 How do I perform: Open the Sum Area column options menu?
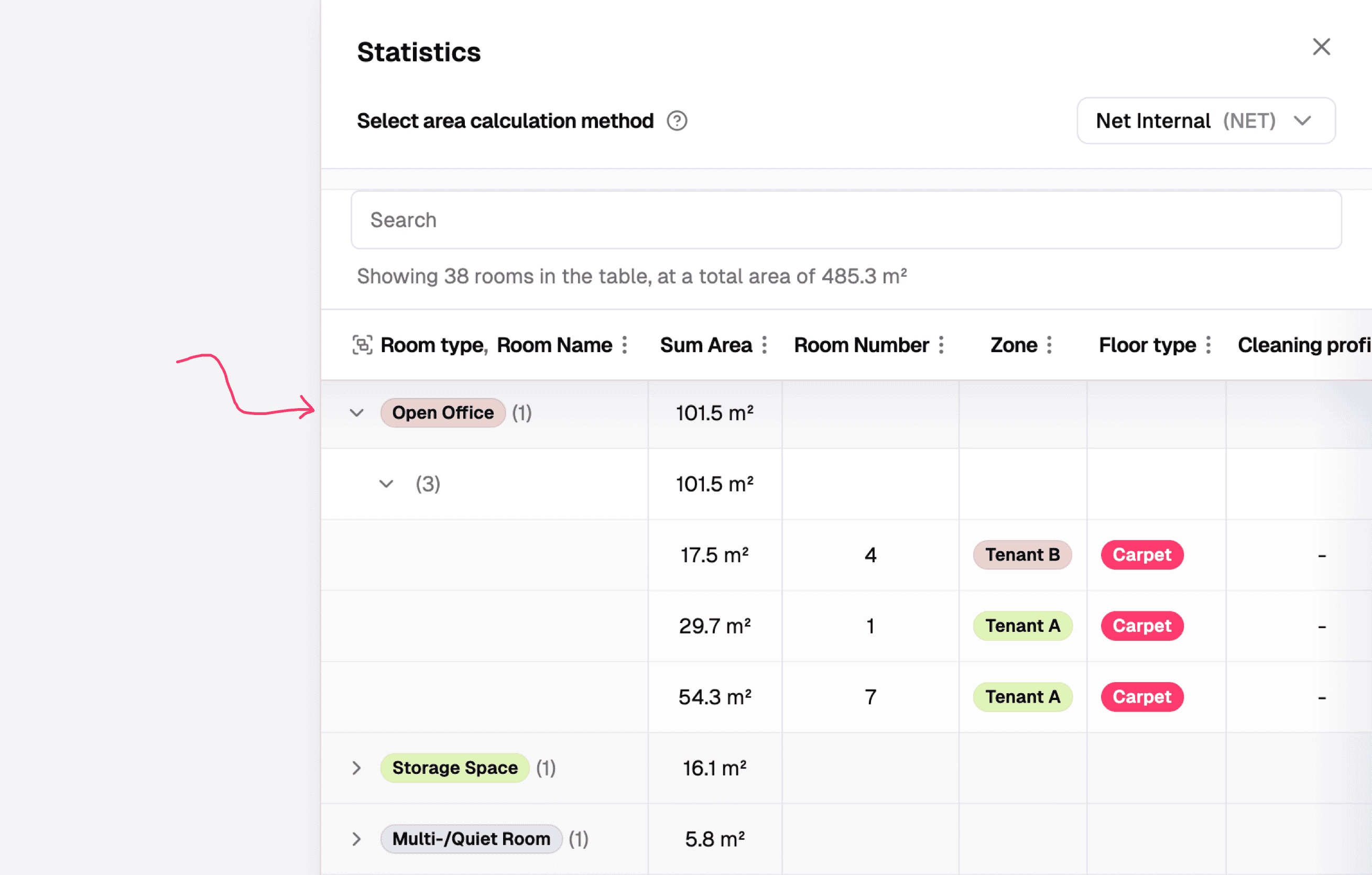(x=765, y=345)
